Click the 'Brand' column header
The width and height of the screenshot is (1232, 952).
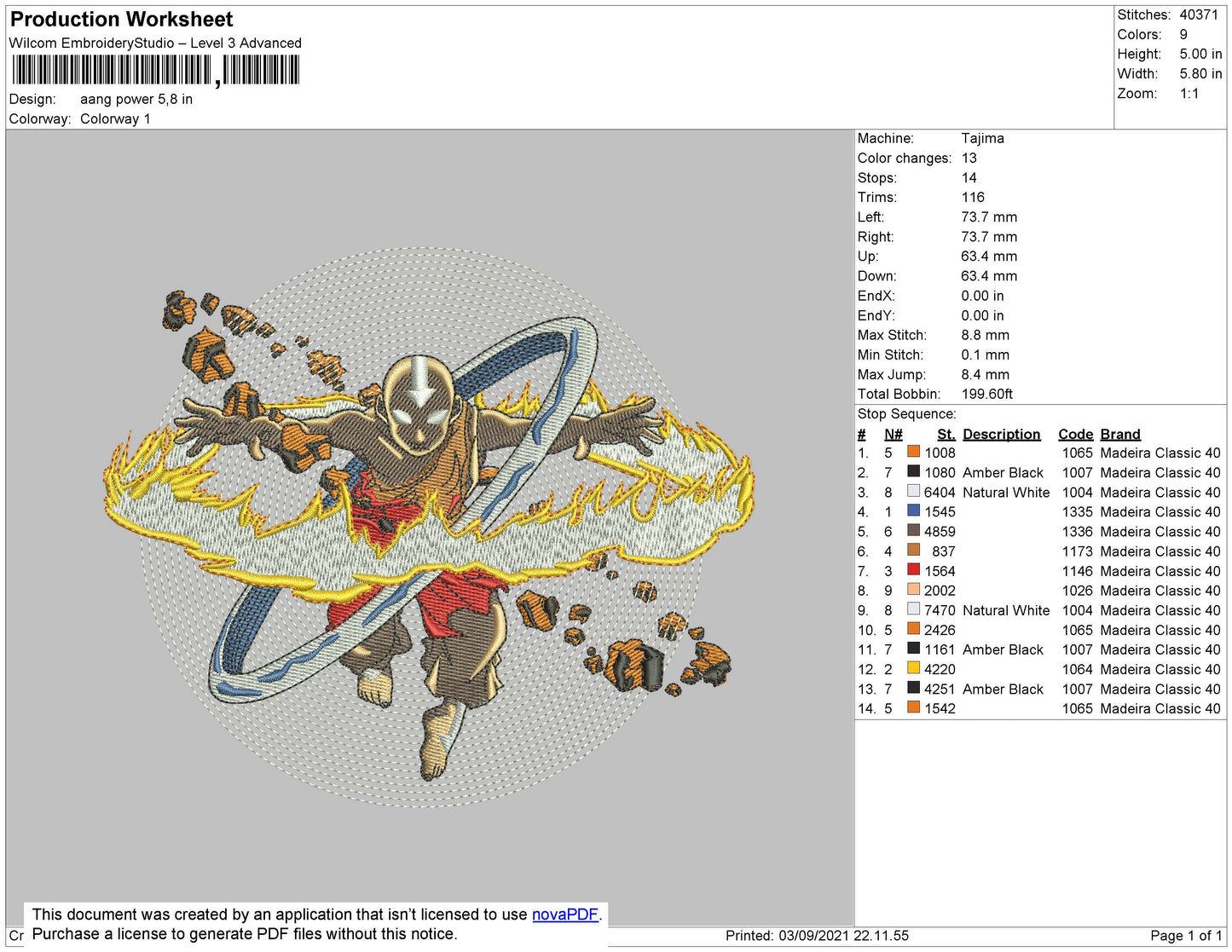pyautogui.click(x=1119, y=434)
